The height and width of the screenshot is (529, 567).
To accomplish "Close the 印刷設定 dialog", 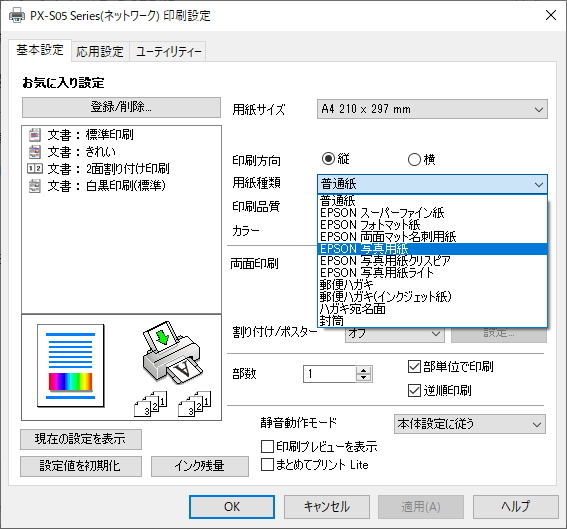I will (x=551, y=15).
